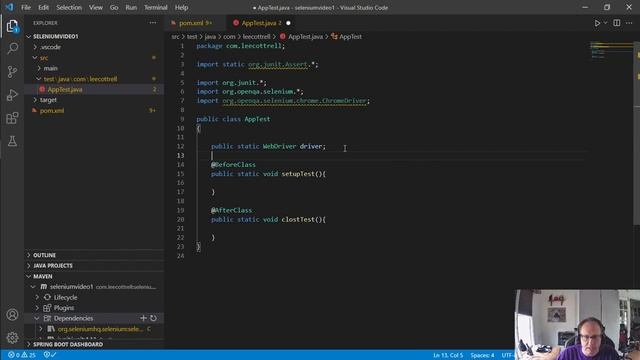
Task: Place cursor on '@BeforeClass' annotation line
Action: 233,164
